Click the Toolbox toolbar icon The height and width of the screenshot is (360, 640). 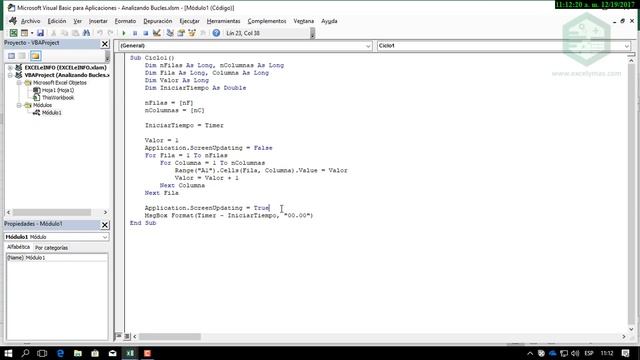(x=202, y=33)
